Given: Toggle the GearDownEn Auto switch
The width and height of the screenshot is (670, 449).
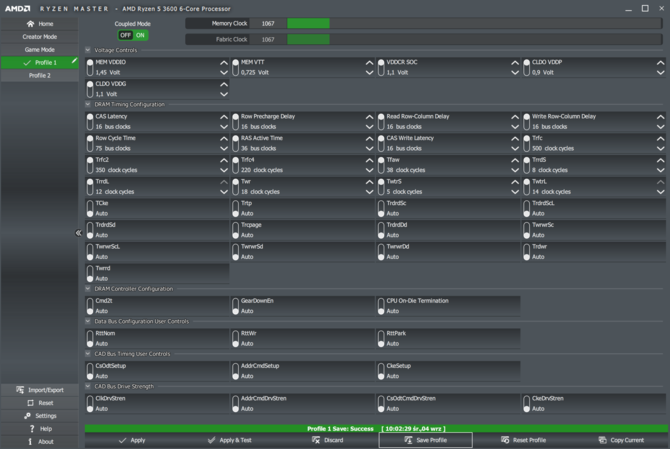Looking at the screenshot, I should [x=235, y=306].
